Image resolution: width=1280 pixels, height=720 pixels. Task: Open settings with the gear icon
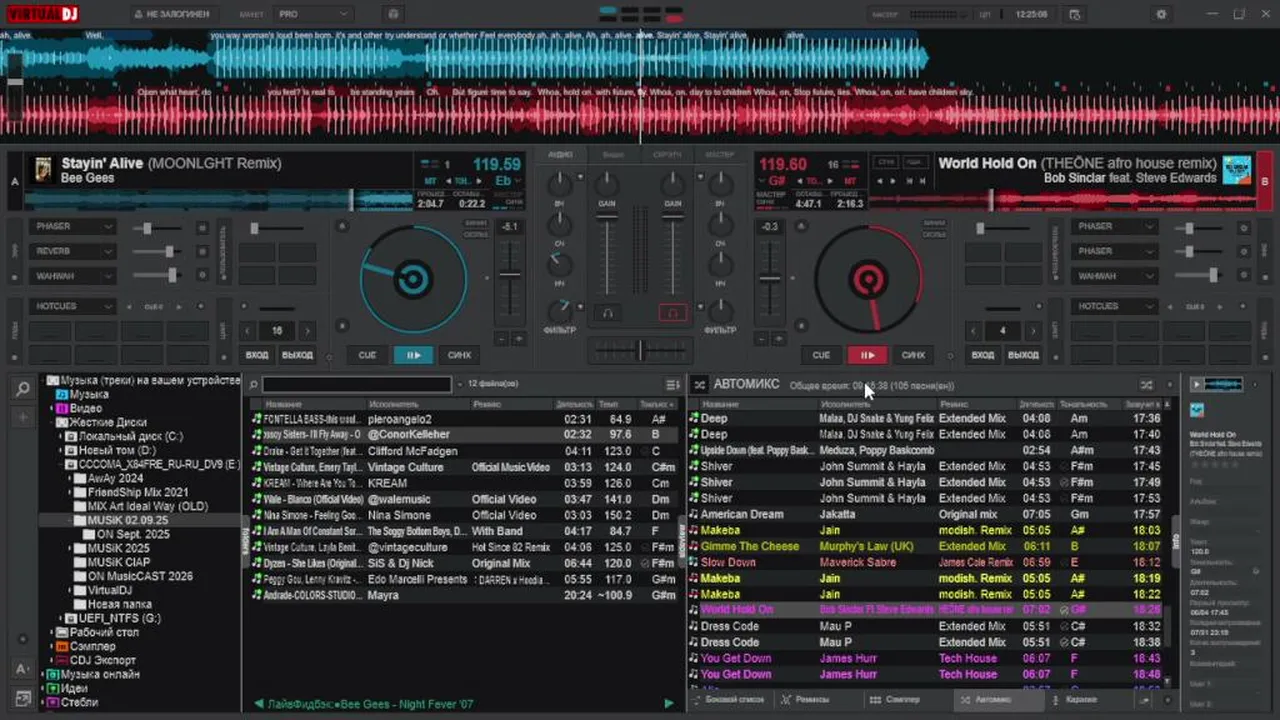coord(1161,14)
